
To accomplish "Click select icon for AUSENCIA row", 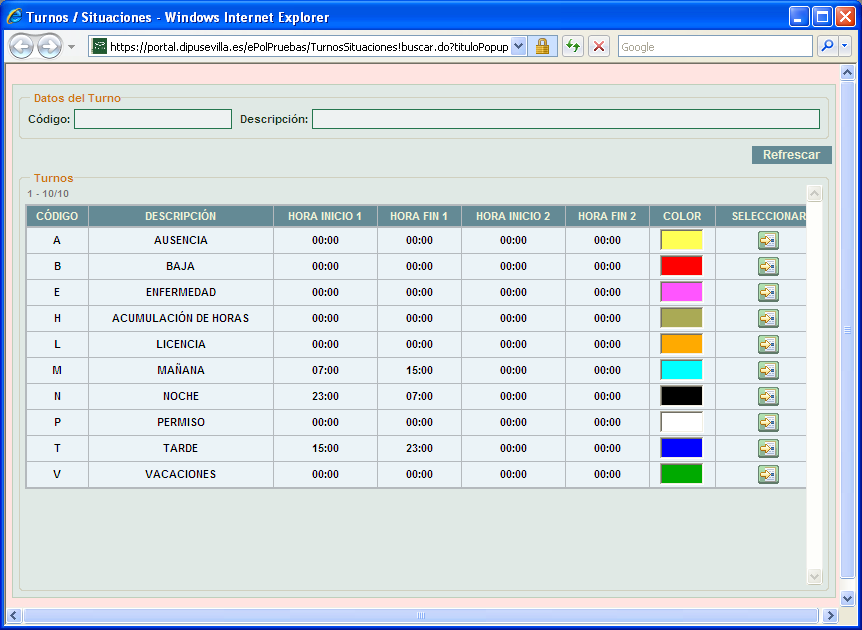I will (x=767, y=240).
